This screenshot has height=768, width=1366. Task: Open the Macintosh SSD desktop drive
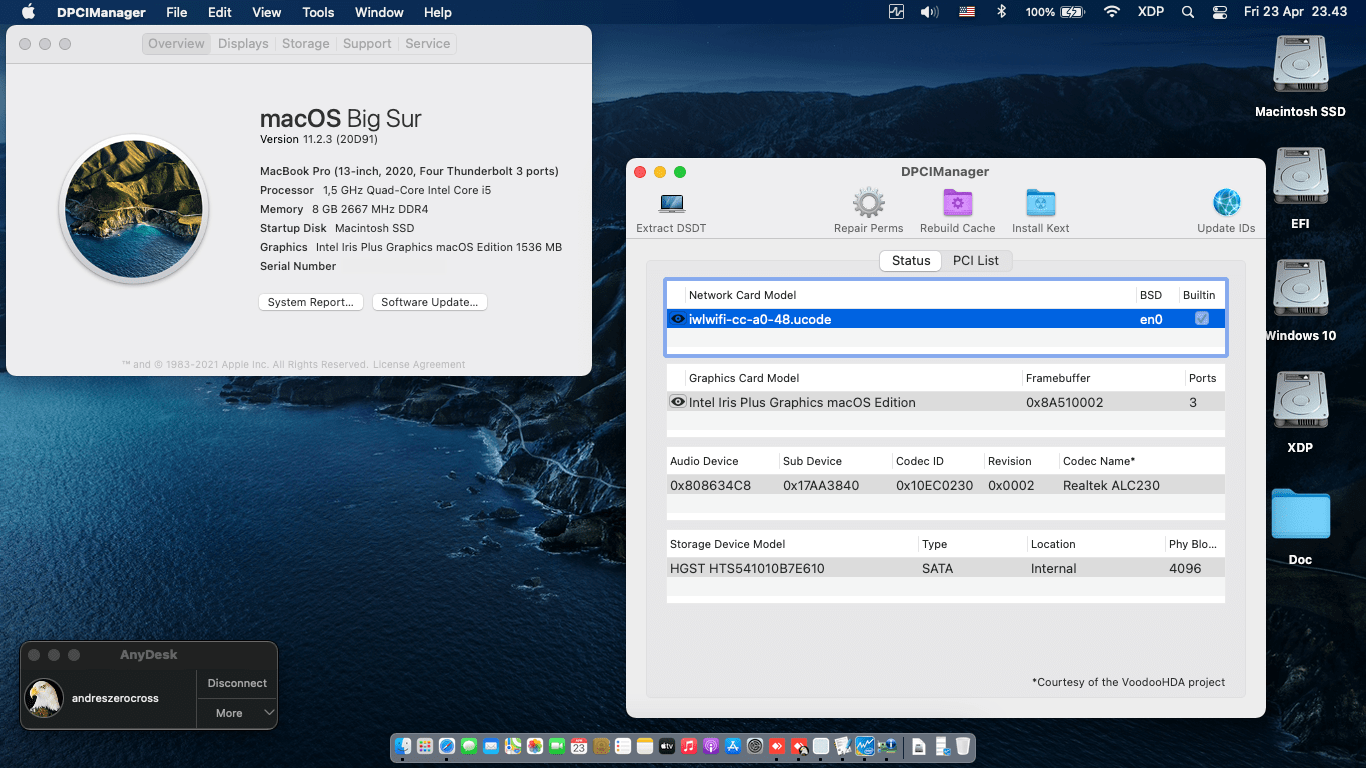1300,66
